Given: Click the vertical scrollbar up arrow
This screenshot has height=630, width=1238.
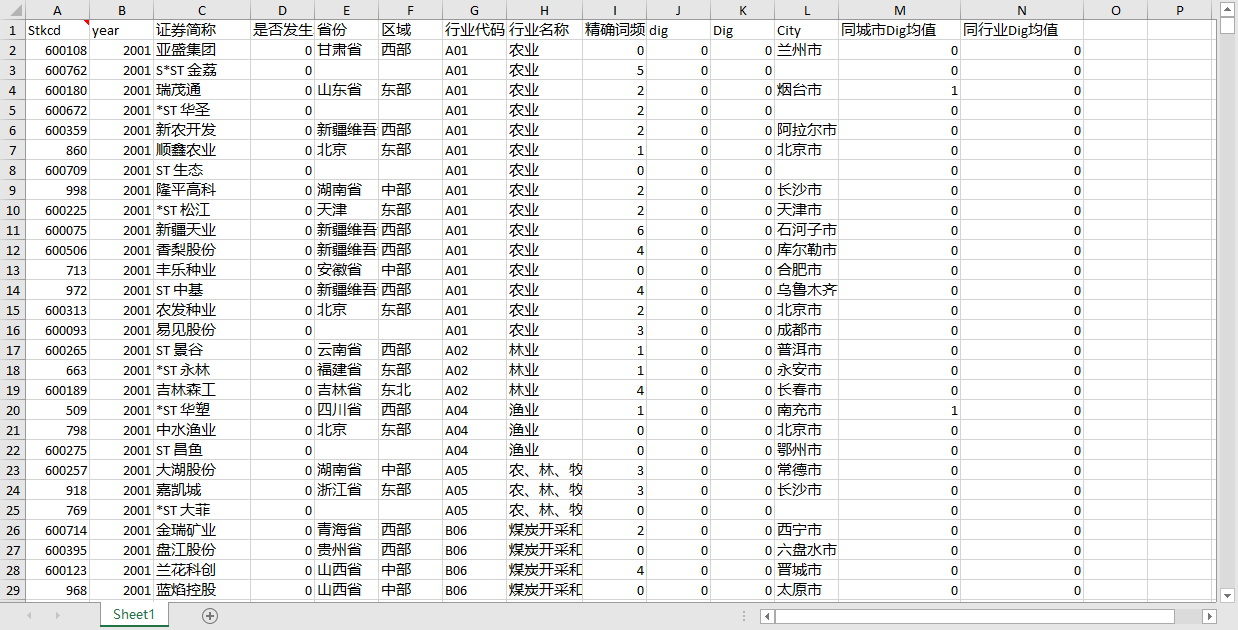Looking at the screenshot, I should (1228, 9).
